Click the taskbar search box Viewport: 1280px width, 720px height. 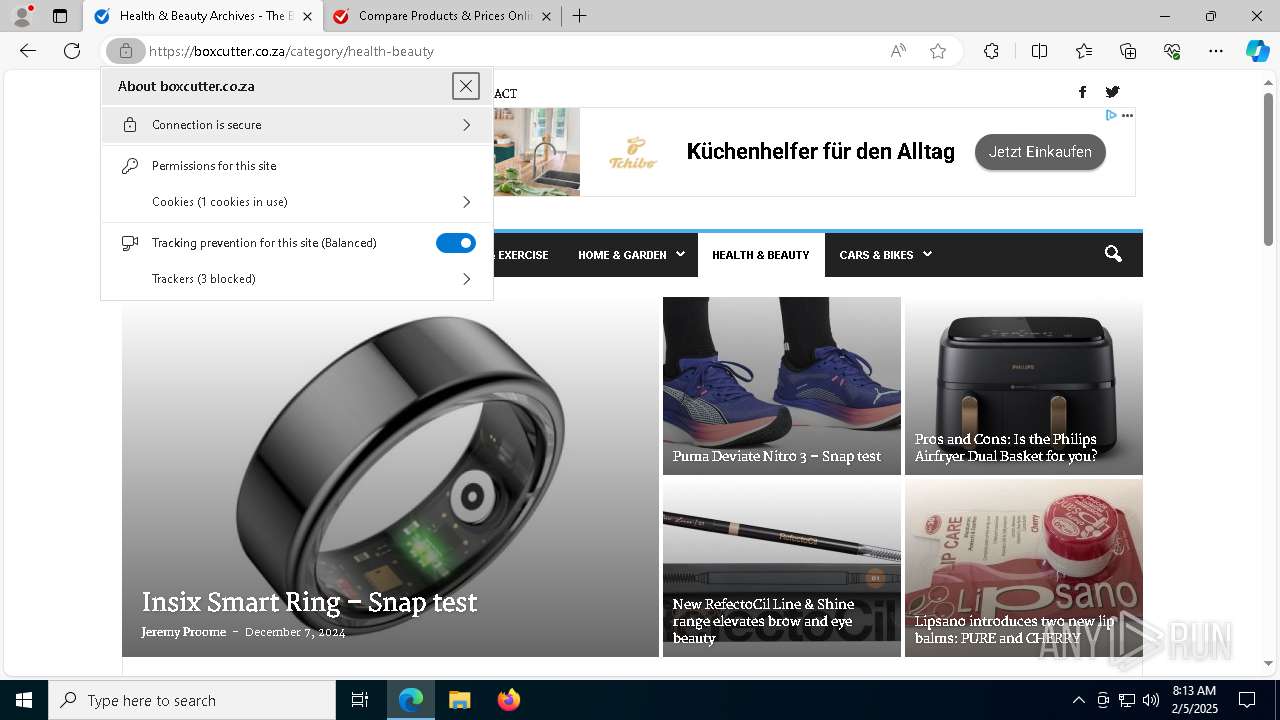[x=192, y=700]
